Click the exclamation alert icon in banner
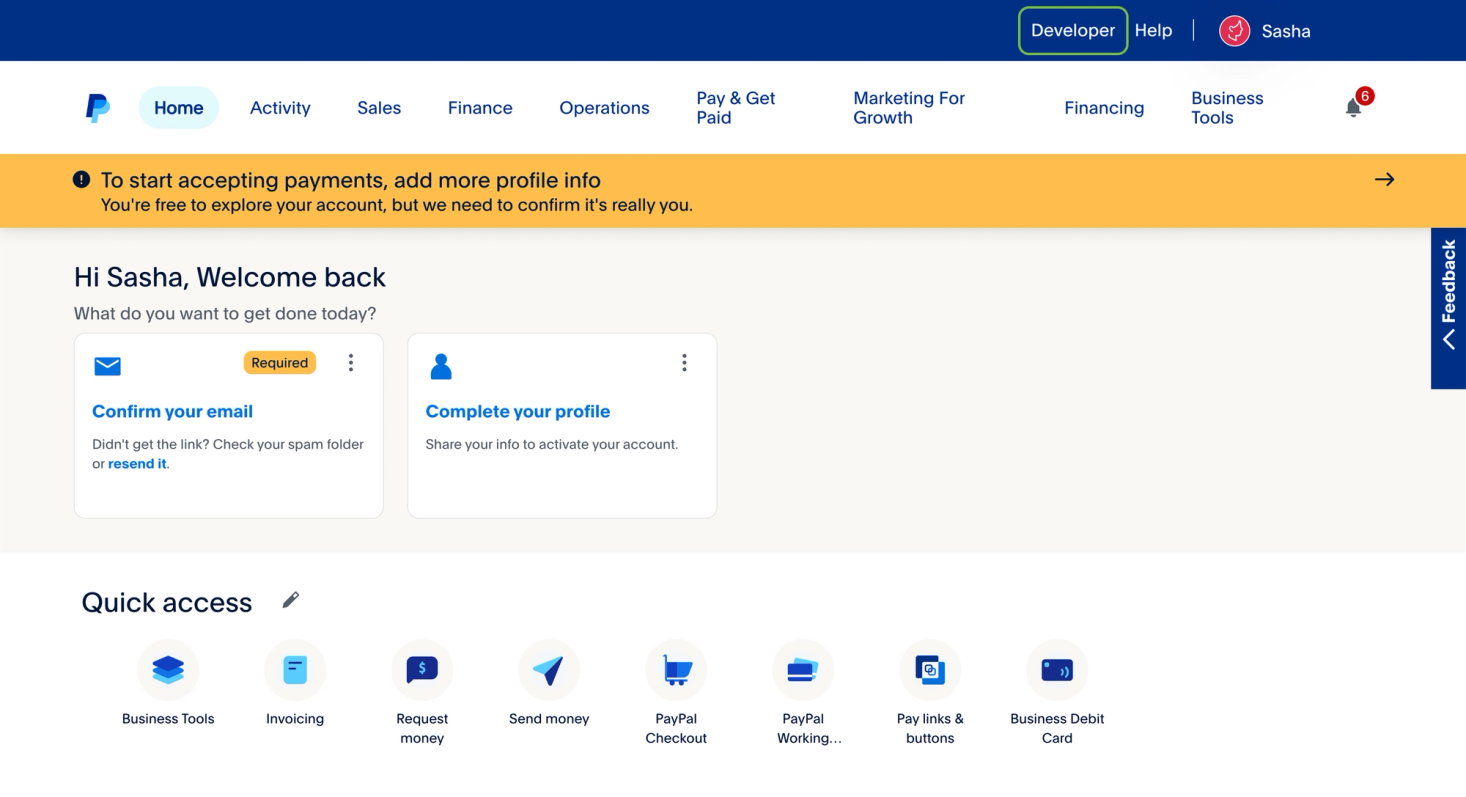The height and width of the screenshot is (797, 1466). pos(82,180)
